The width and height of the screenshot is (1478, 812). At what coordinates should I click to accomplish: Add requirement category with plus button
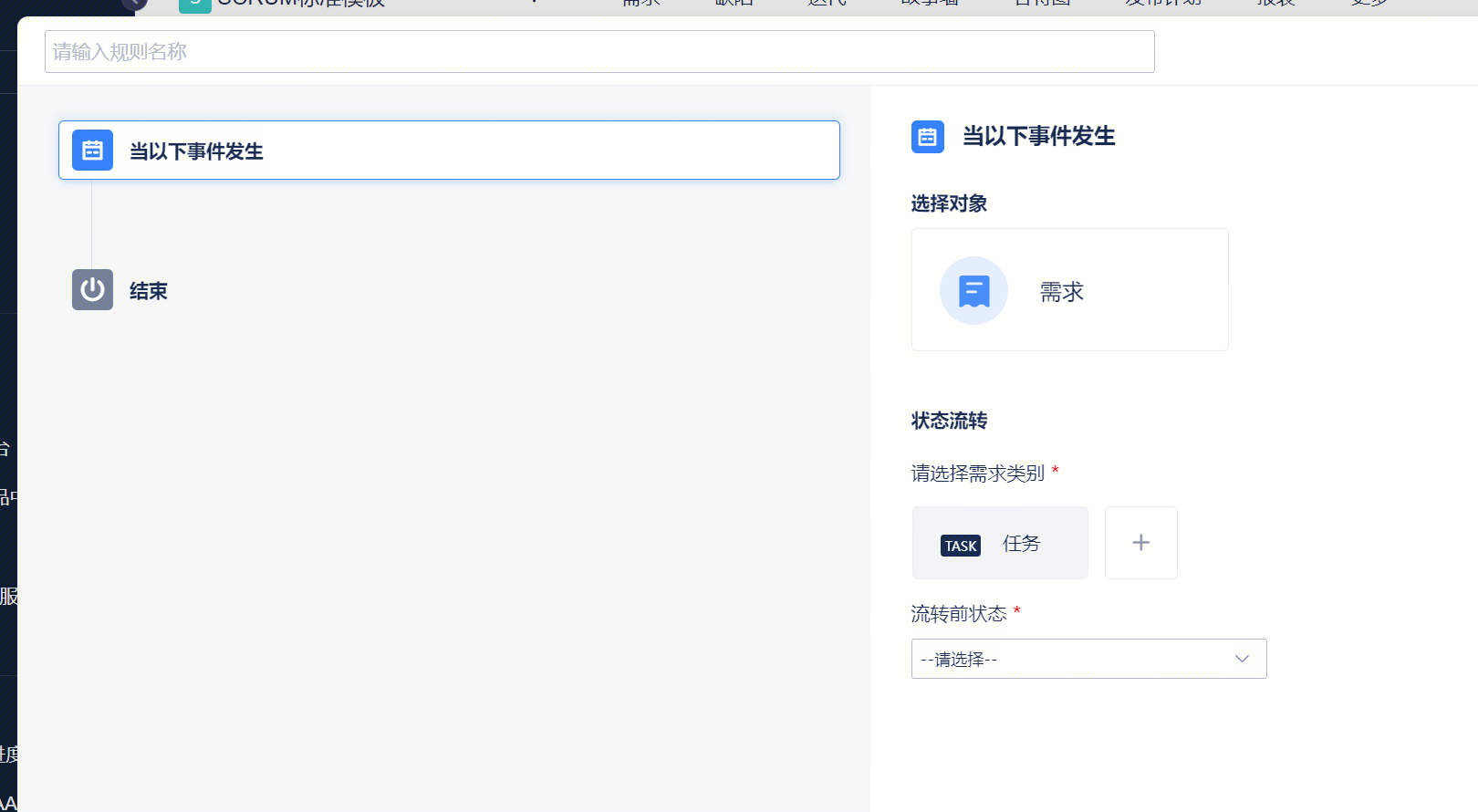coord(1141,543)
